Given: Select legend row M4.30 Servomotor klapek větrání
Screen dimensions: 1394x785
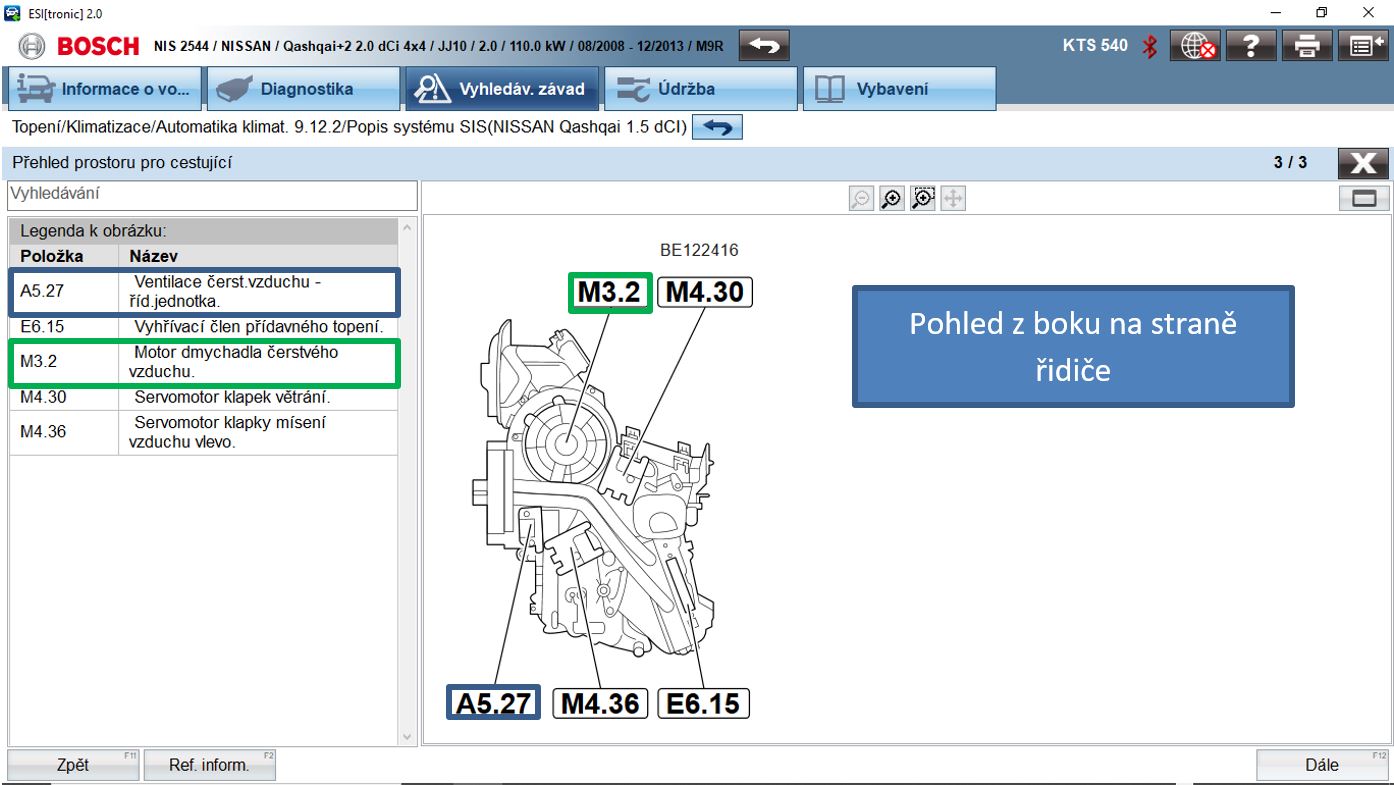Looking at the screenshot, I should [204, 397].
